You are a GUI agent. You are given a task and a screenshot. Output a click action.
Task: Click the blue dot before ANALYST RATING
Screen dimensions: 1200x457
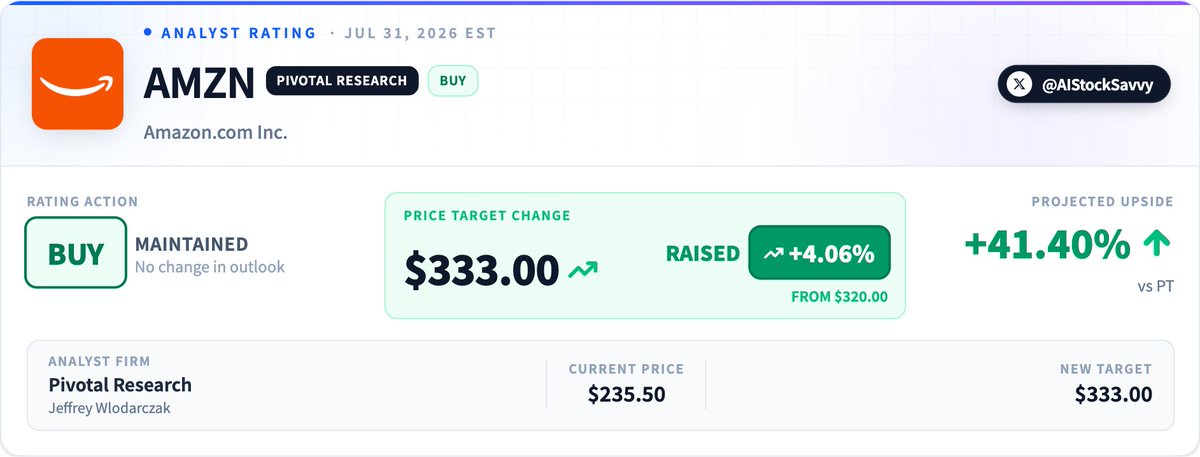(148, 32)
